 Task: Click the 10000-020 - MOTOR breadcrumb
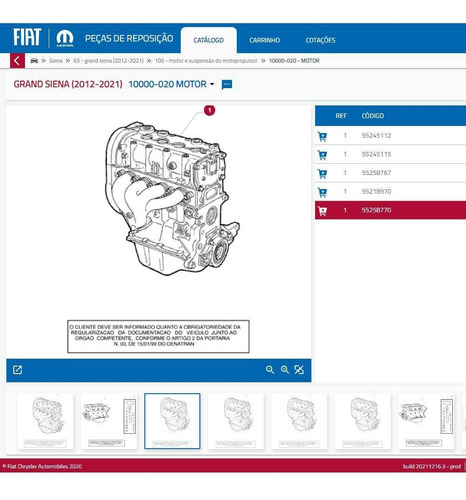pyautogui.click(x=294, y=61)
